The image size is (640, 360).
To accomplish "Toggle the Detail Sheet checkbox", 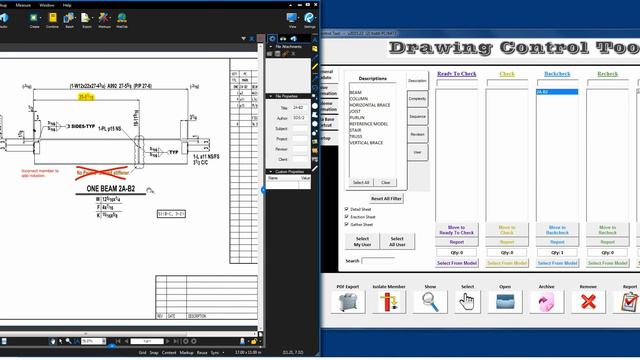I will click(x=347, y=209).
